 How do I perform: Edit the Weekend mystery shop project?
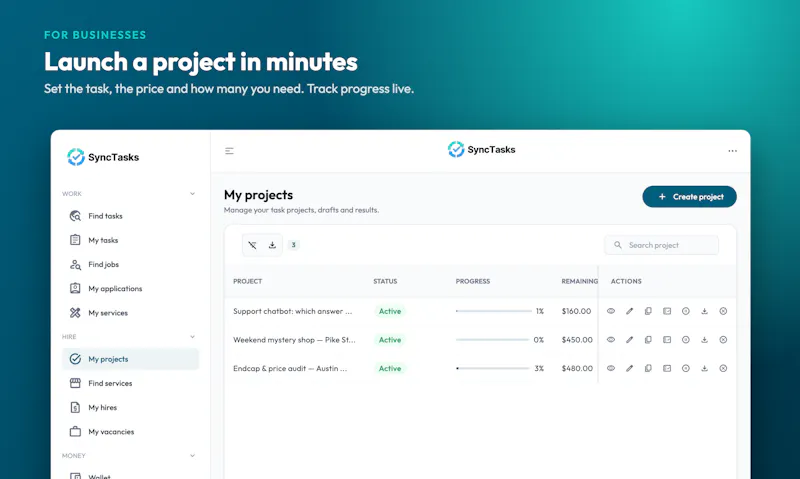630,340
